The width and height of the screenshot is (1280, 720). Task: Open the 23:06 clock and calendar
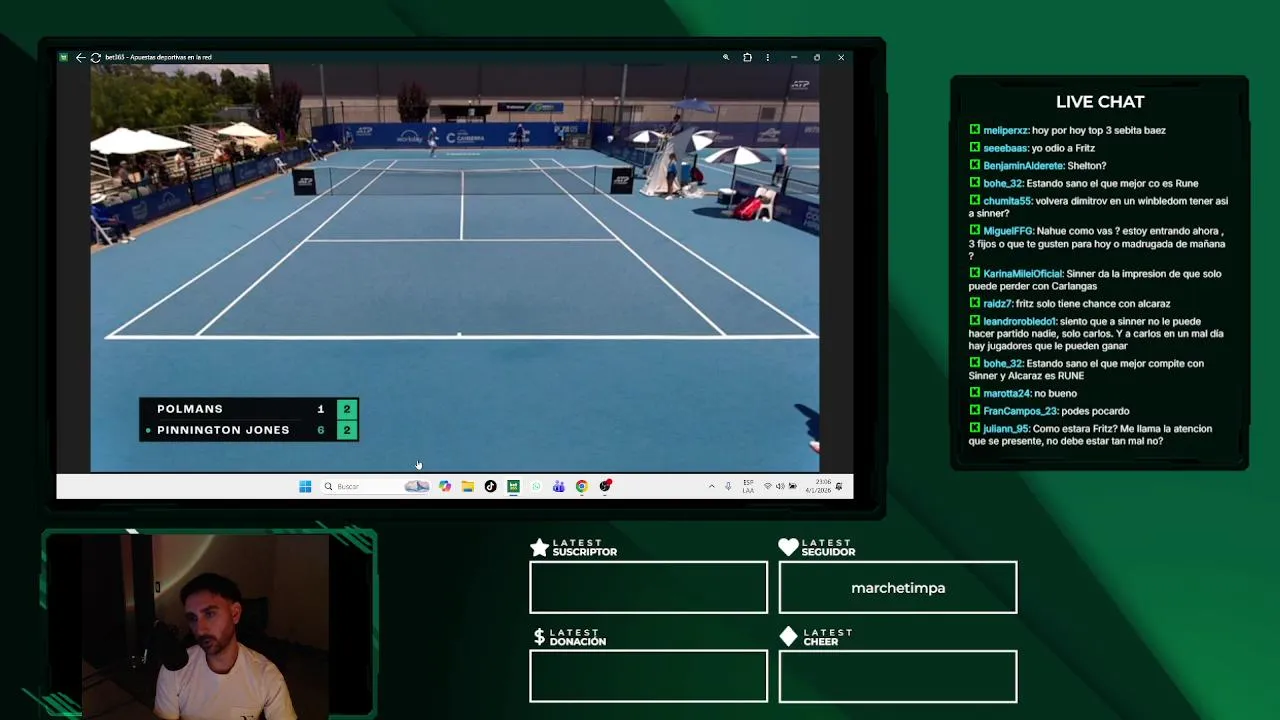(x=817, y=486)
